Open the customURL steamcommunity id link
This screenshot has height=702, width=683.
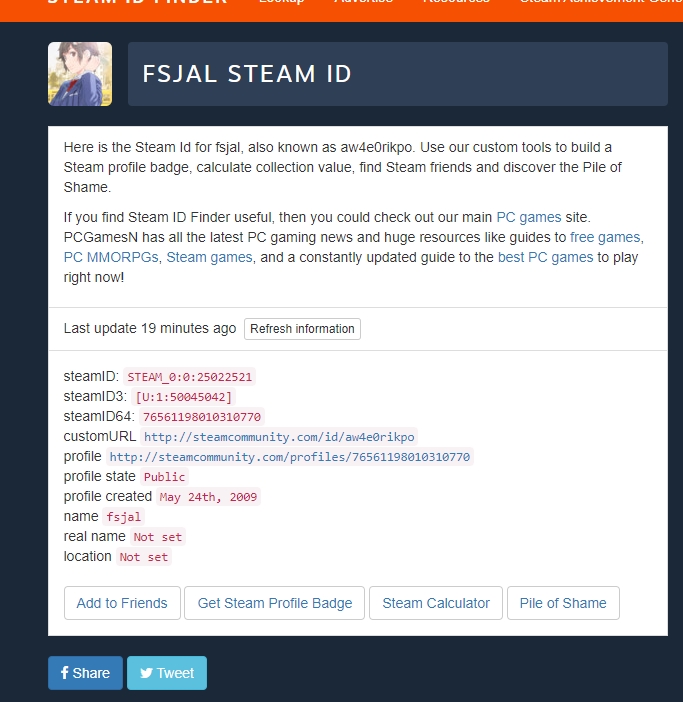279,437
